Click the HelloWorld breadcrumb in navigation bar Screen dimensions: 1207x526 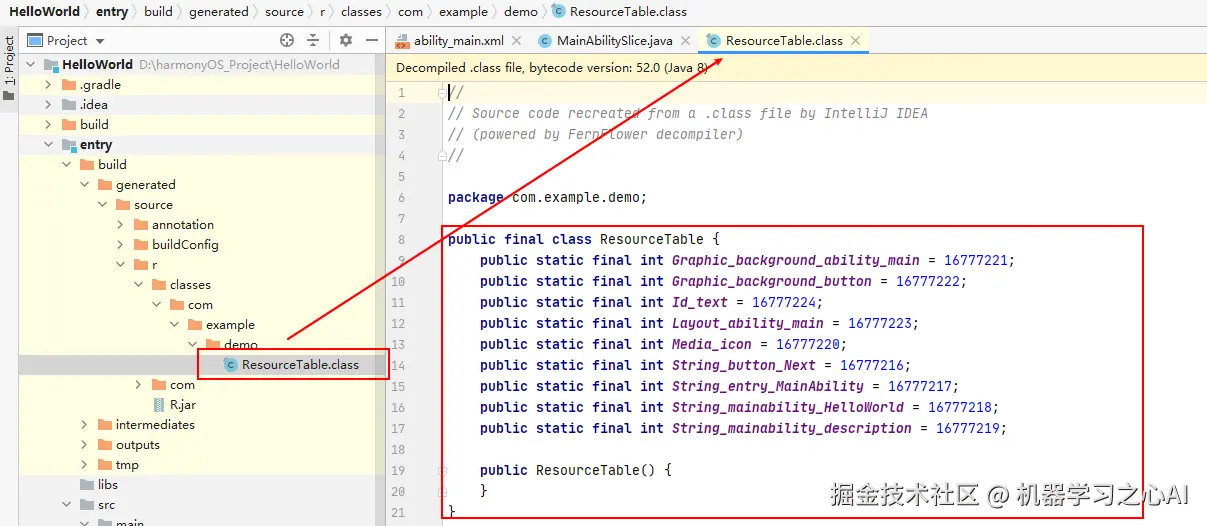coord(44,12)
